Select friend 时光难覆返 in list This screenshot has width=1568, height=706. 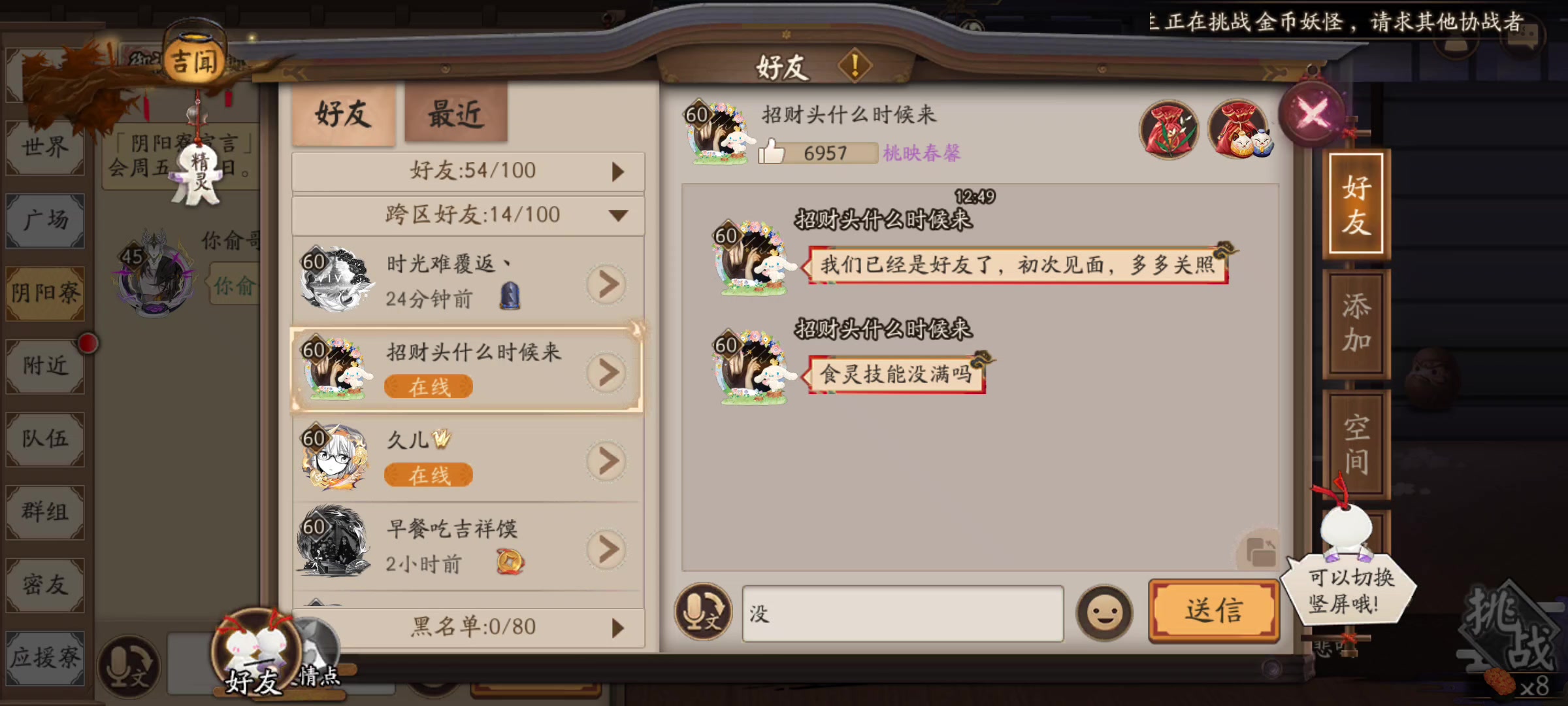click(x=468, y=280)
